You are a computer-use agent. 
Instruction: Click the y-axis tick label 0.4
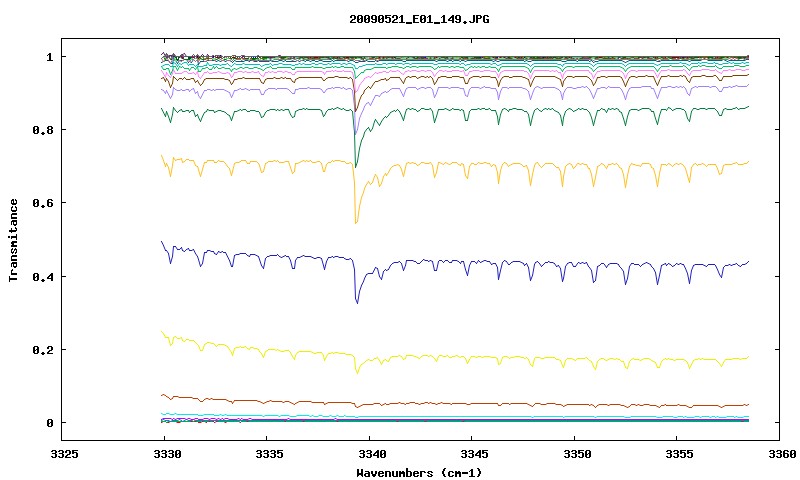coord(43,276)
